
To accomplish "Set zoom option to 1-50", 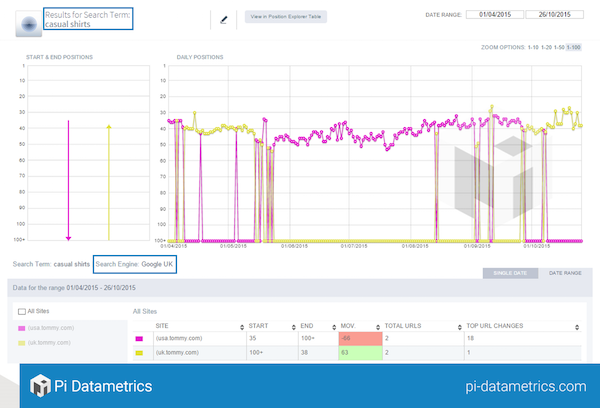I will [x=569, y=48].
